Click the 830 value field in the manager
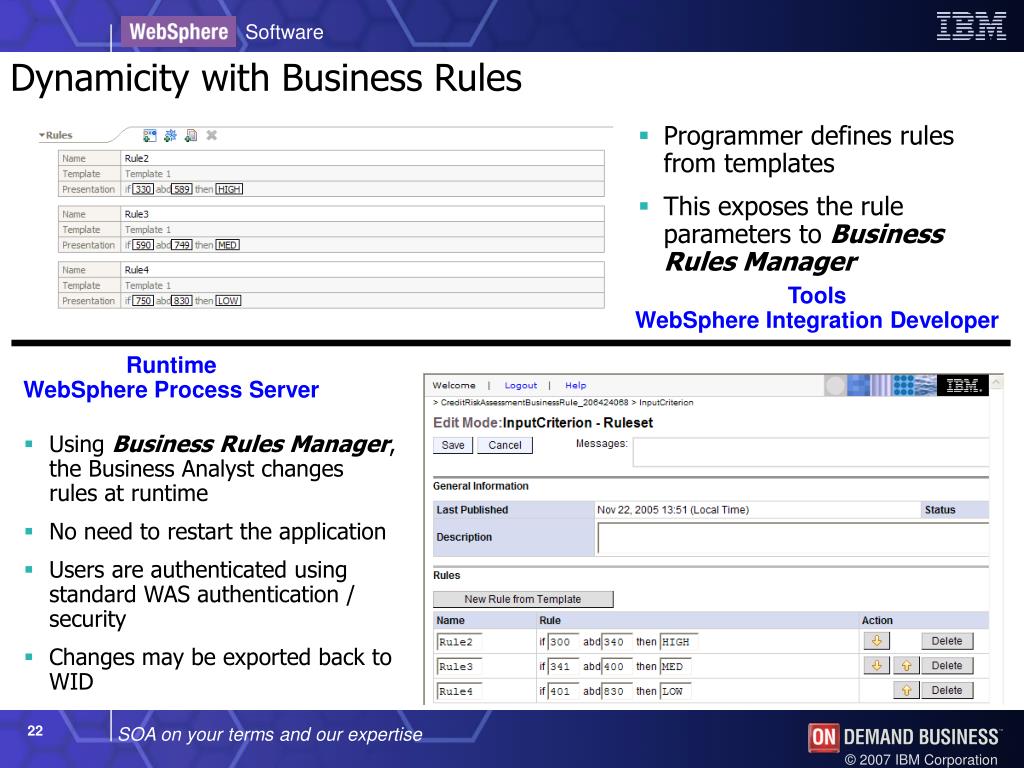The height and width of the screenshot is (768, 1024). tap(616, 692)
